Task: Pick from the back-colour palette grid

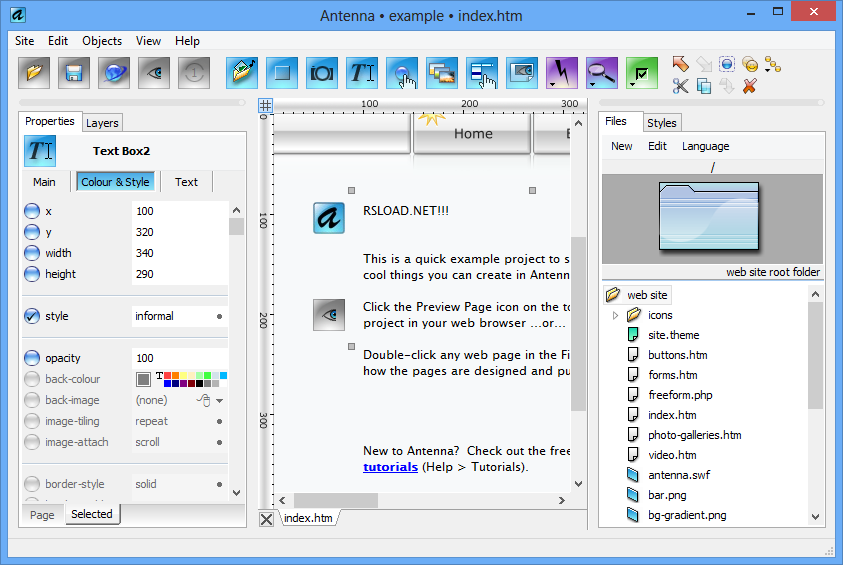Action: pyautogui.click(x=196, y=379)
